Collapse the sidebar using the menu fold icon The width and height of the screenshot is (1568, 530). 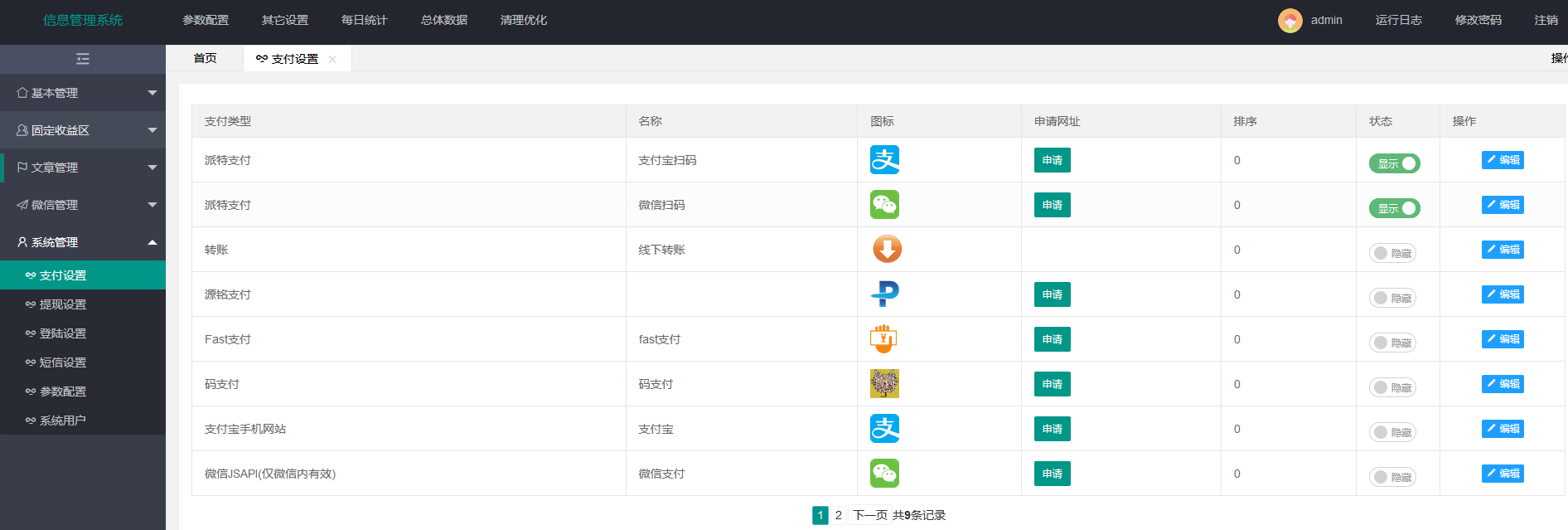pyautogui.click(x=83, y=59)
